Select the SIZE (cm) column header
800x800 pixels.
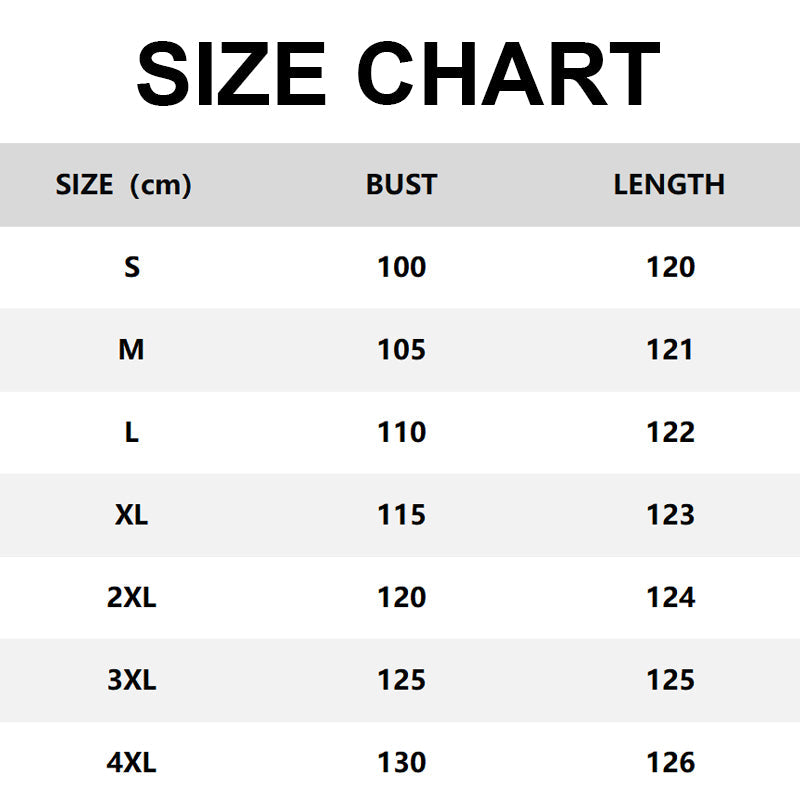pos(123,185)
